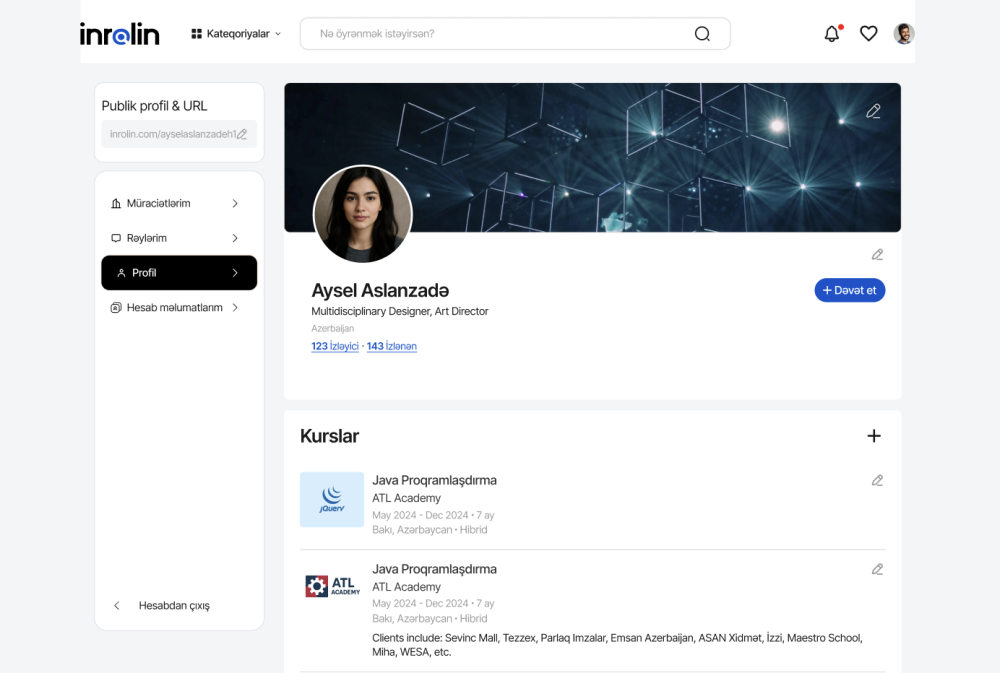The image size is (1000, 673).
Task: Open the notifications bell icon
Action: coord(831,34)
